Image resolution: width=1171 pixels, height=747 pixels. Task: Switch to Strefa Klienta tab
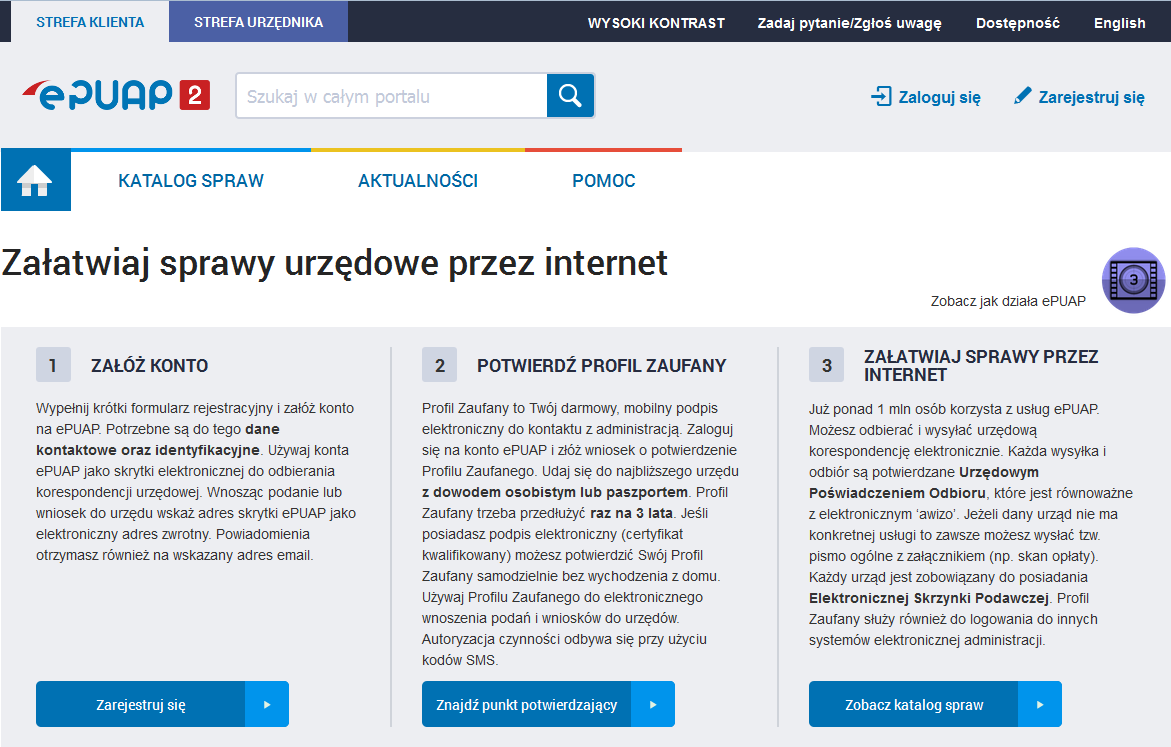[90, 22]
